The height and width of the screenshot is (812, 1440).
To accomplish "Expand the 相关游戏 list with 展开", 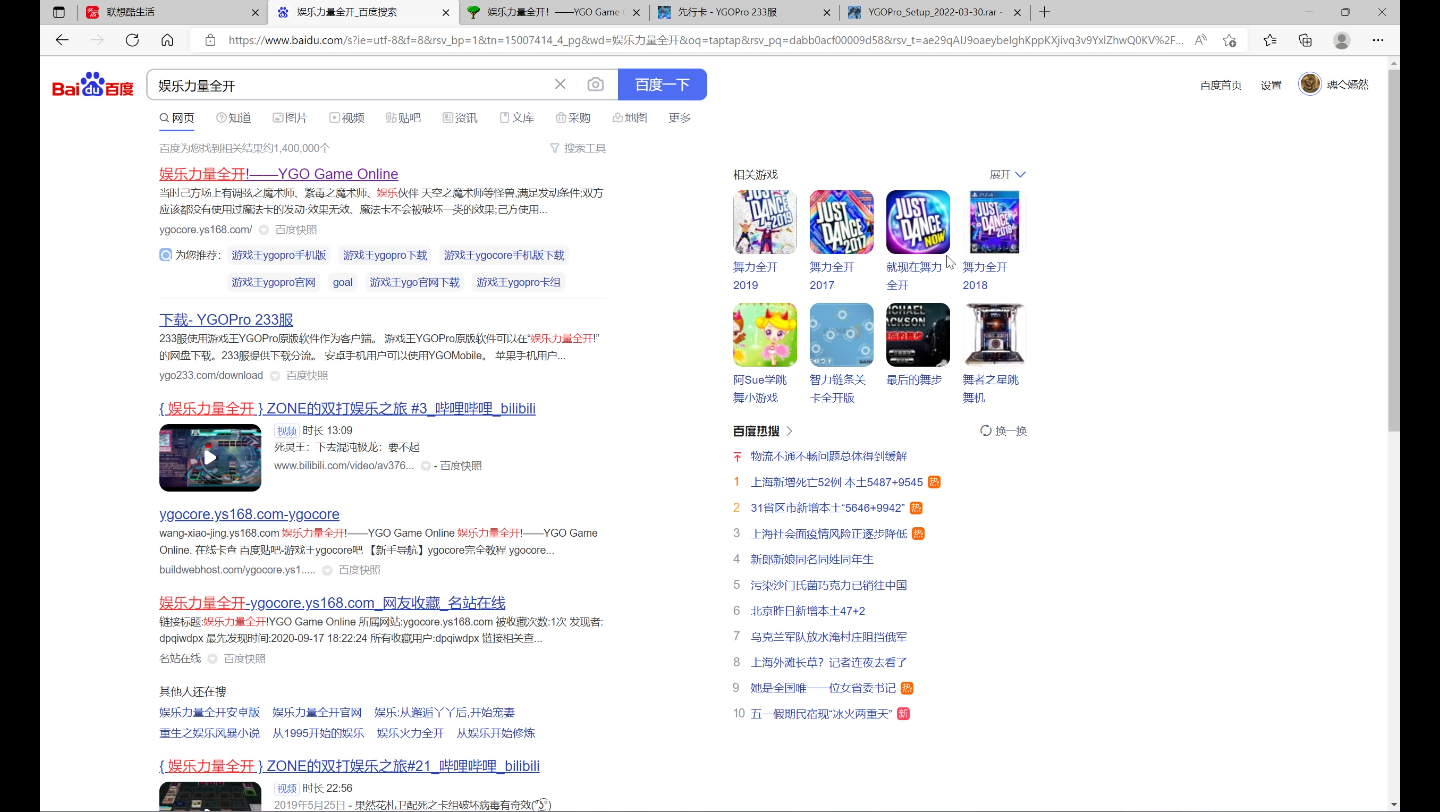I will click(x=1008, y=175).
